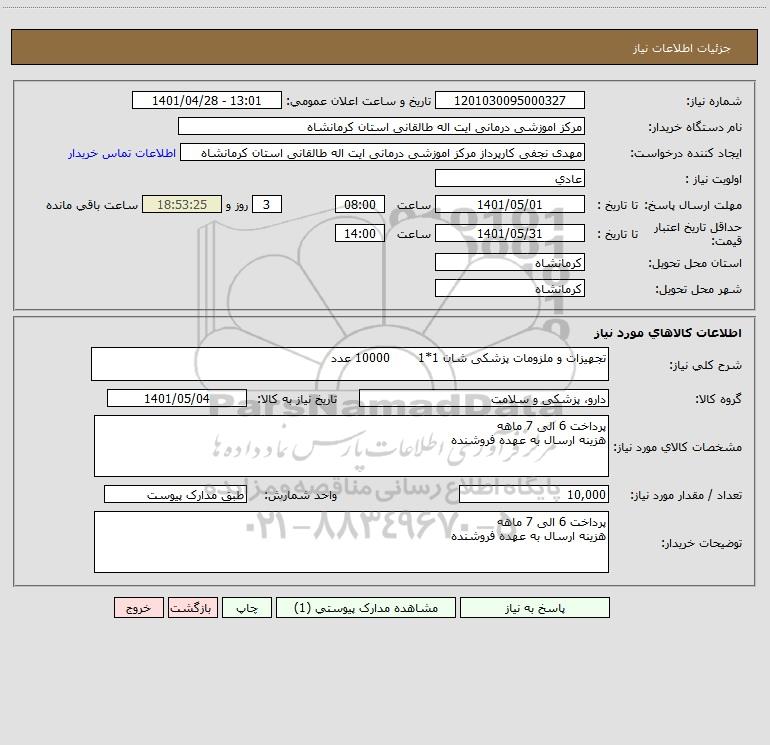Click unit field طبق مدارک پیوست
This screenshot has width=770, height=745.
(x=175, y=494)
